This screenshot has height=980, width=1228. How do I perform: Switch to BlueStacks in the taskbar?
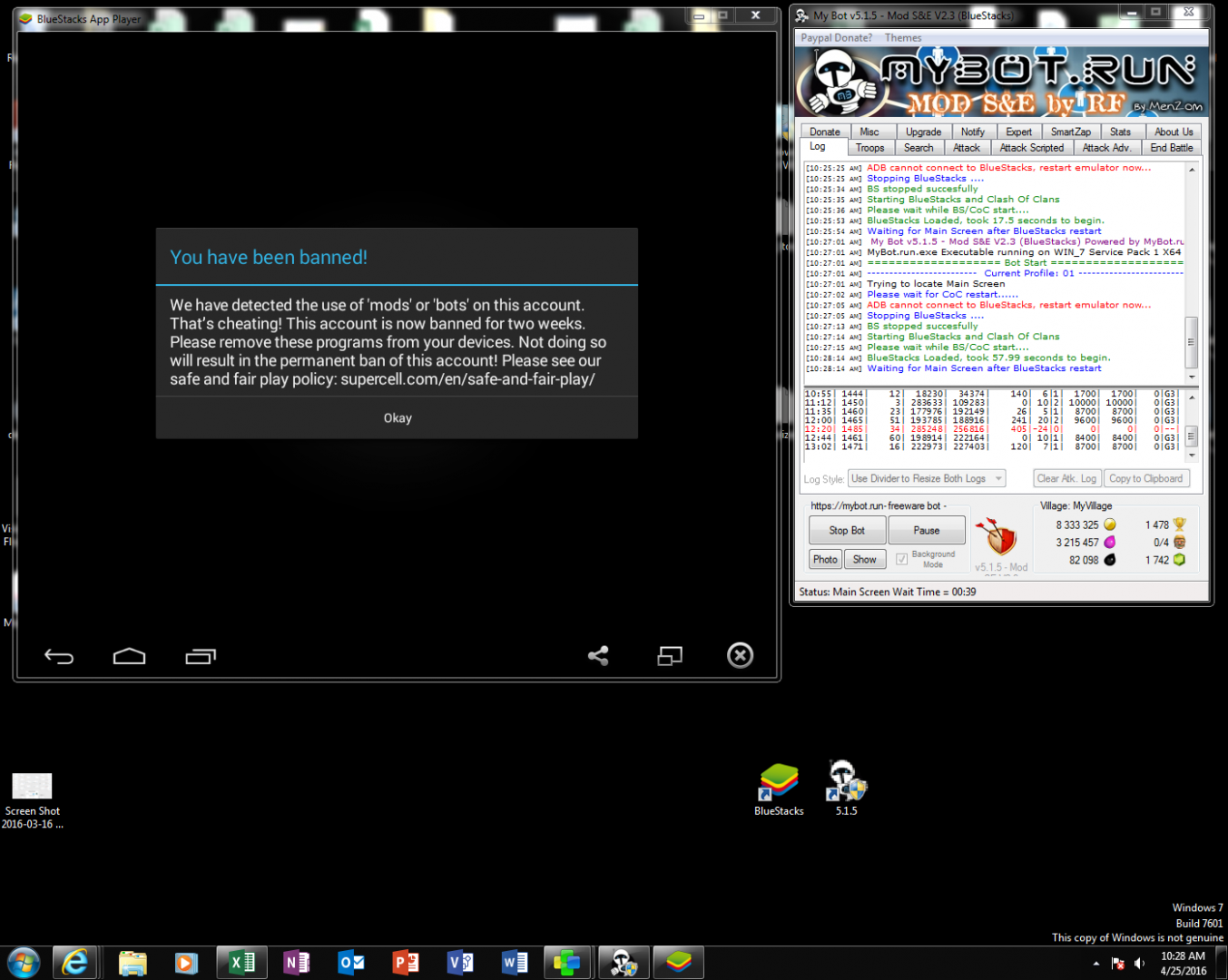(678, 962)
